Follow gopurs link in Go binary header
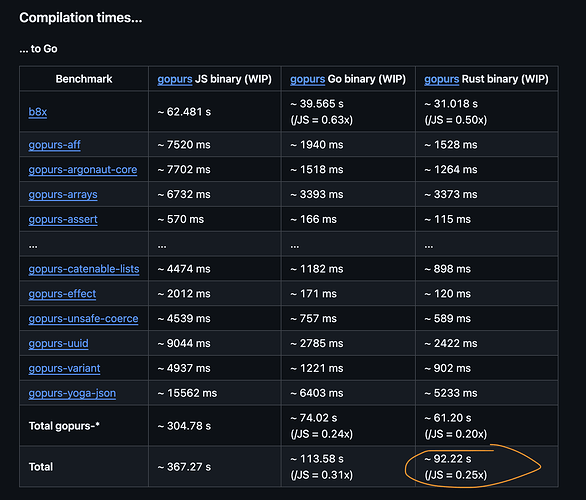 (308, 79)
